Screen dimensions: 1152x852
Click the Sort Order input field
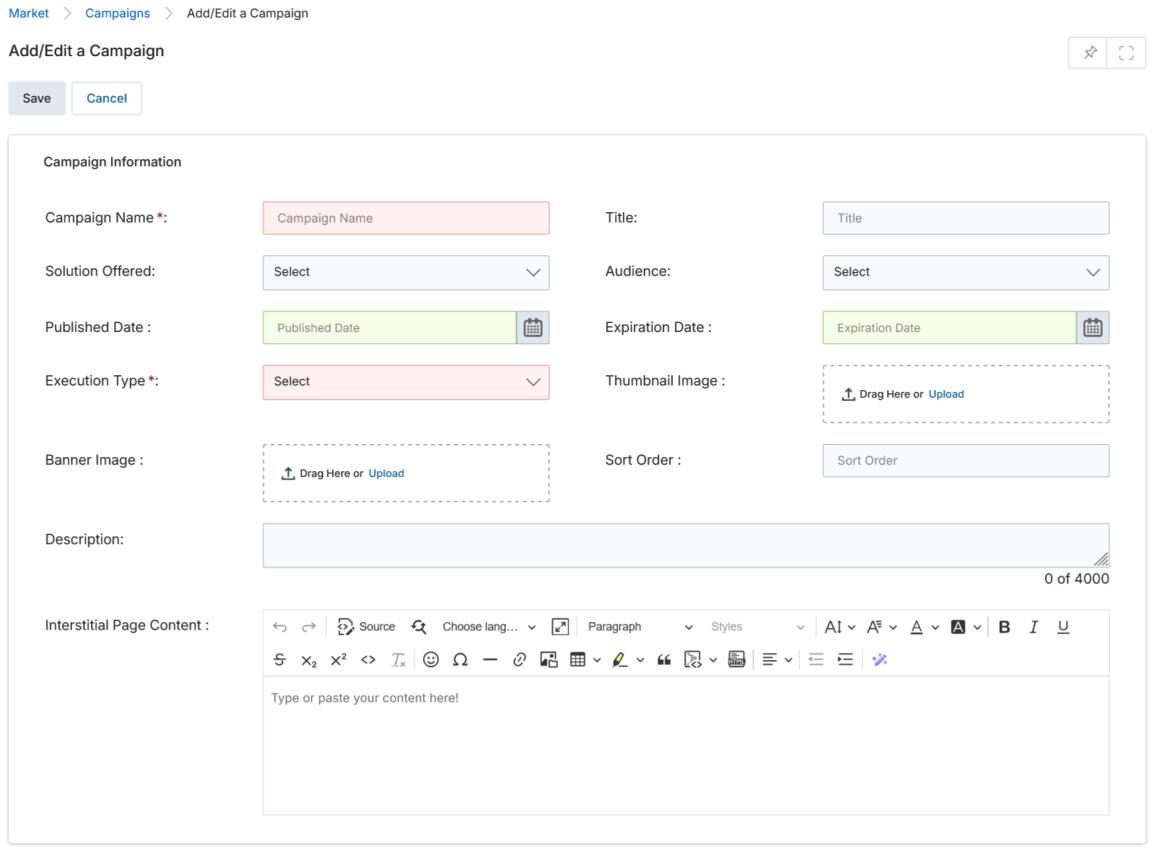[x=965, y=461]
